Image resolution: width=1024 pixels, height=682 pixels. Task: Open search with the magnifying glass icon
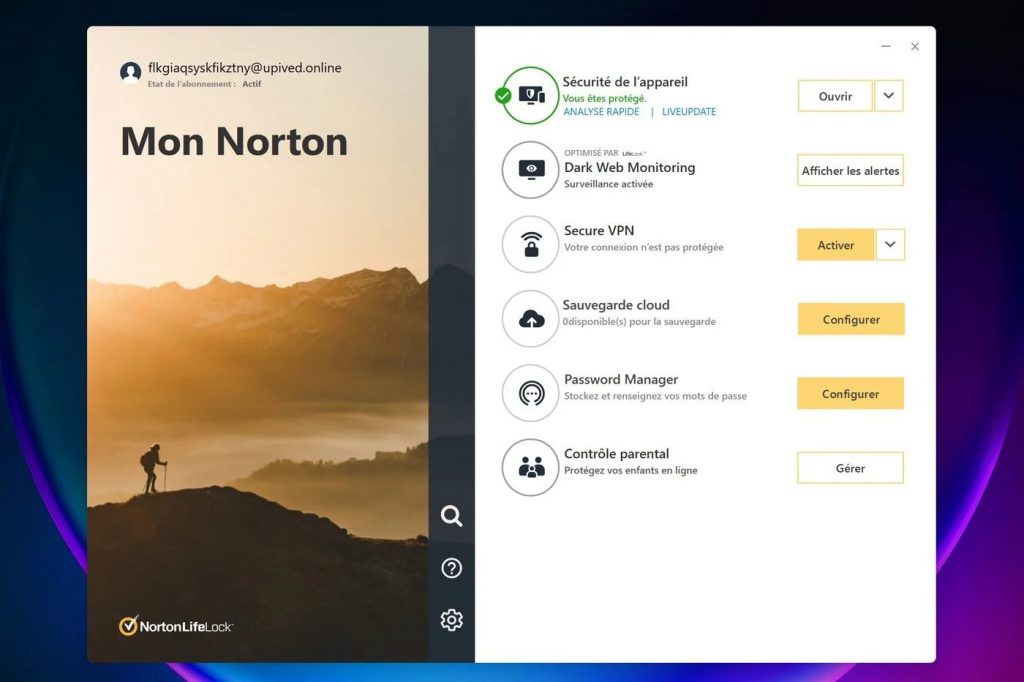tap(452, 516)
